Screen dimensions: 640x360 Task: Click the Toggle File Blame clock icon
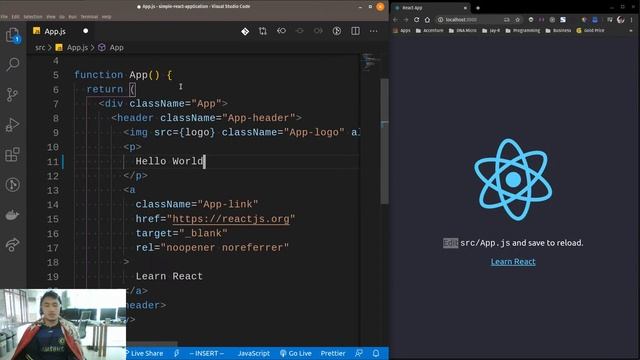pyautogui.click(x=337, y=31)
